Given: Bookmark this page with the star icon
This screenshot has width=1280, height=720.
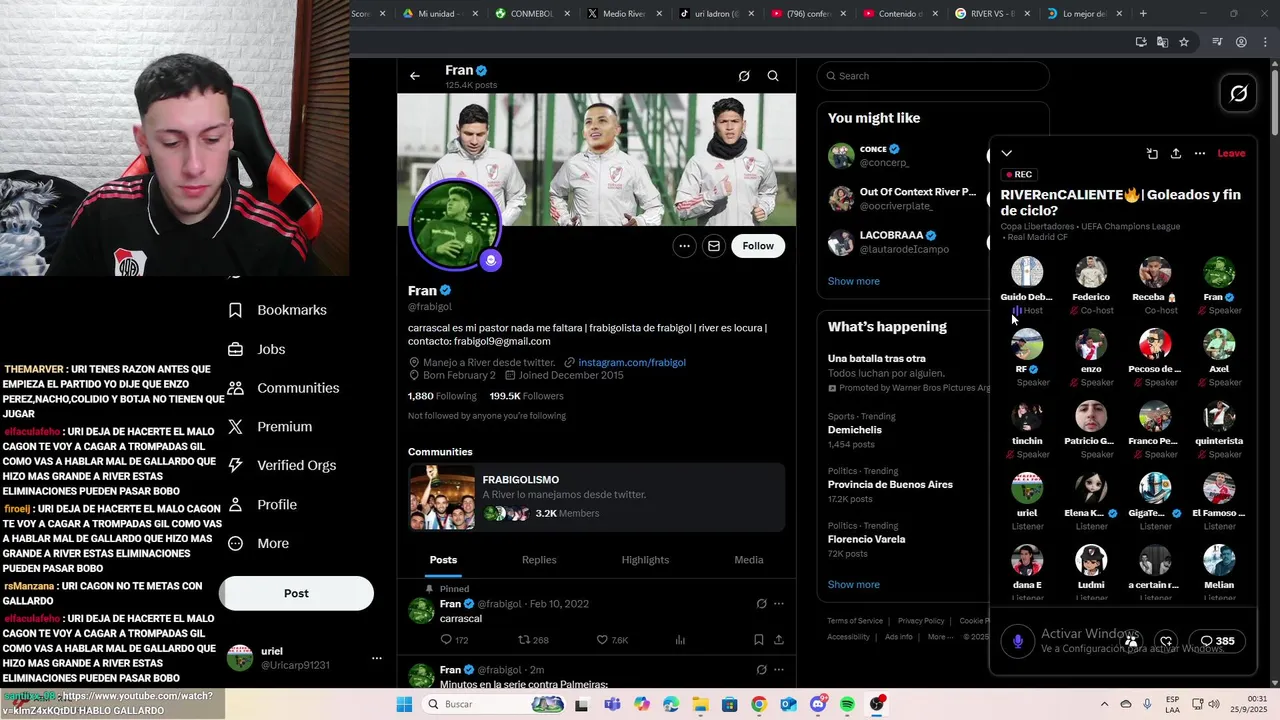Looking at the screenshot, I should pyautogui.click(x=1184, y=42).
